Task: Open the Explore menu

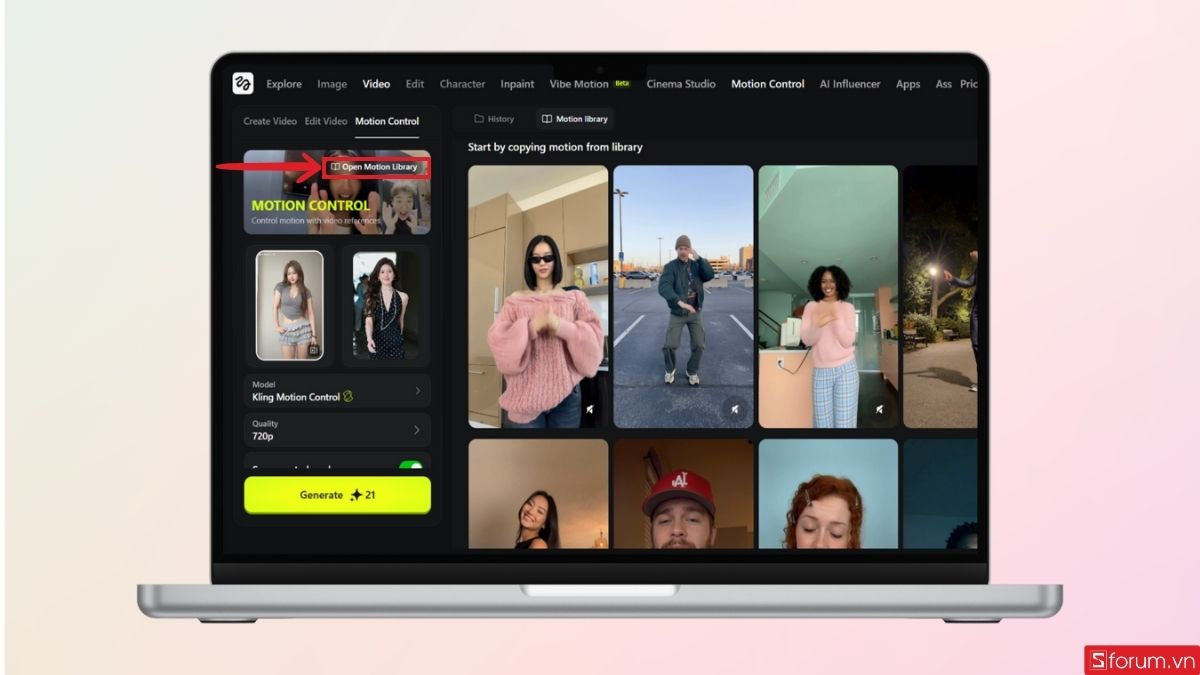Action: 284,84
